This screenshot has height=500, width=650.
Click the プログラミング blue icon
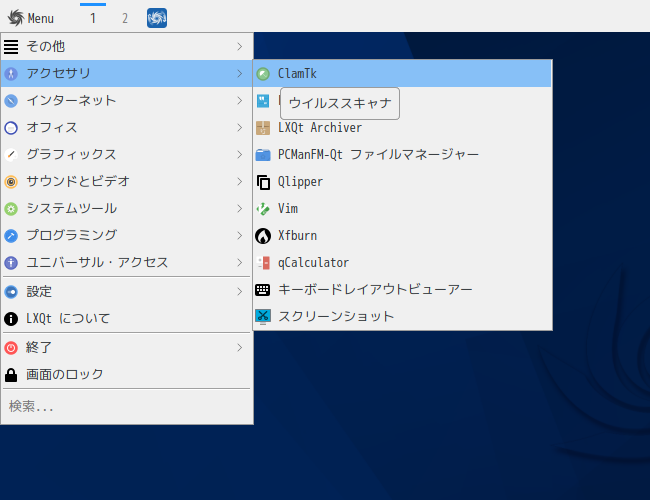click(x=11, y=235)
